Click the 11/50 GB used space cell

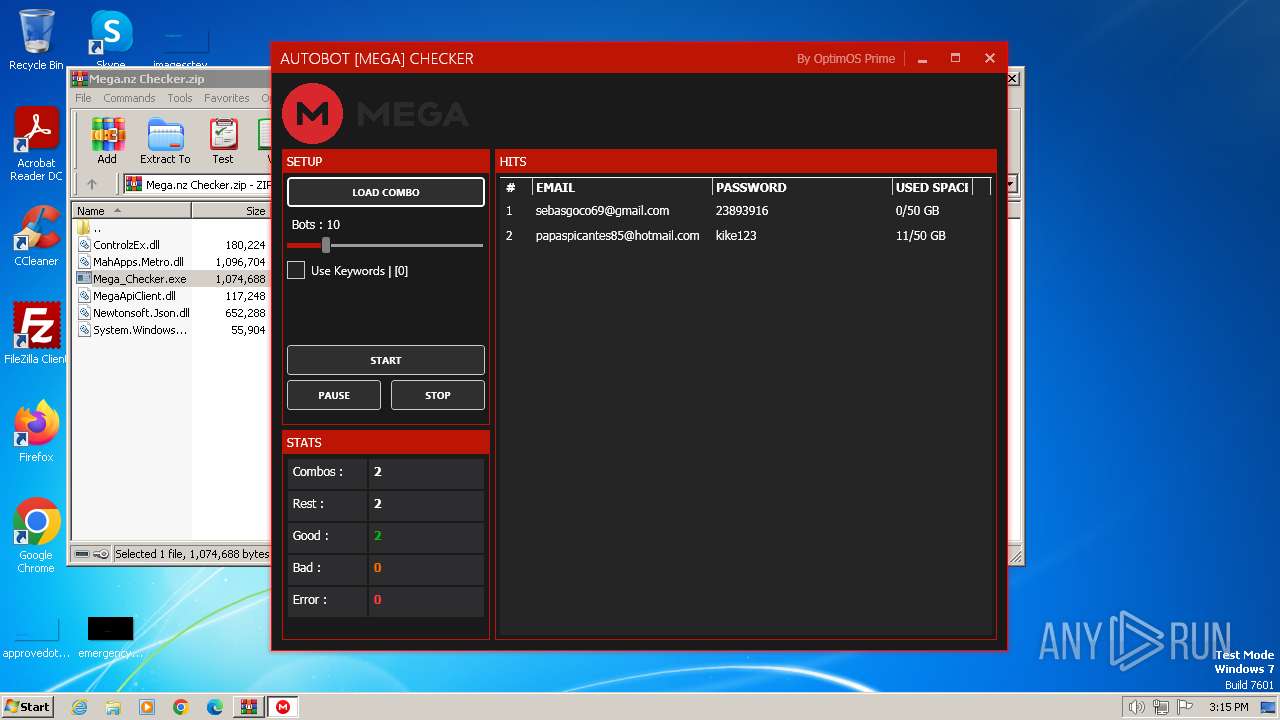point(920,236)
